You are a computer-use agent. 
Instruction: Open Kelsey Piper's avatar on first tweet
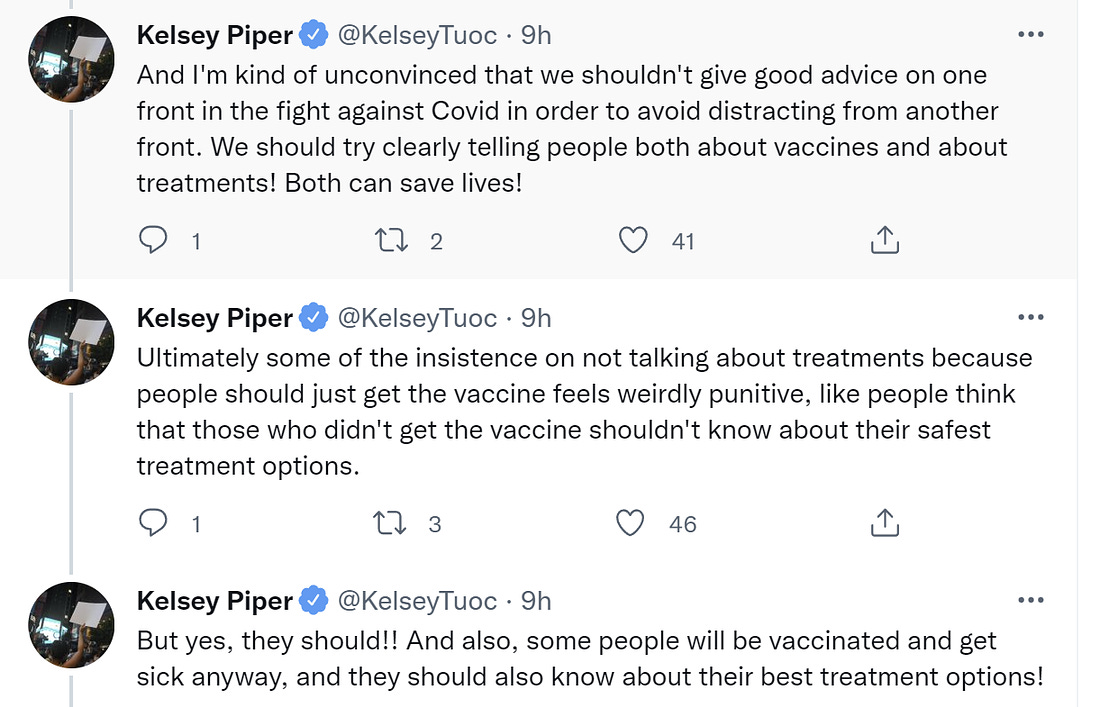tap(71, 59)
